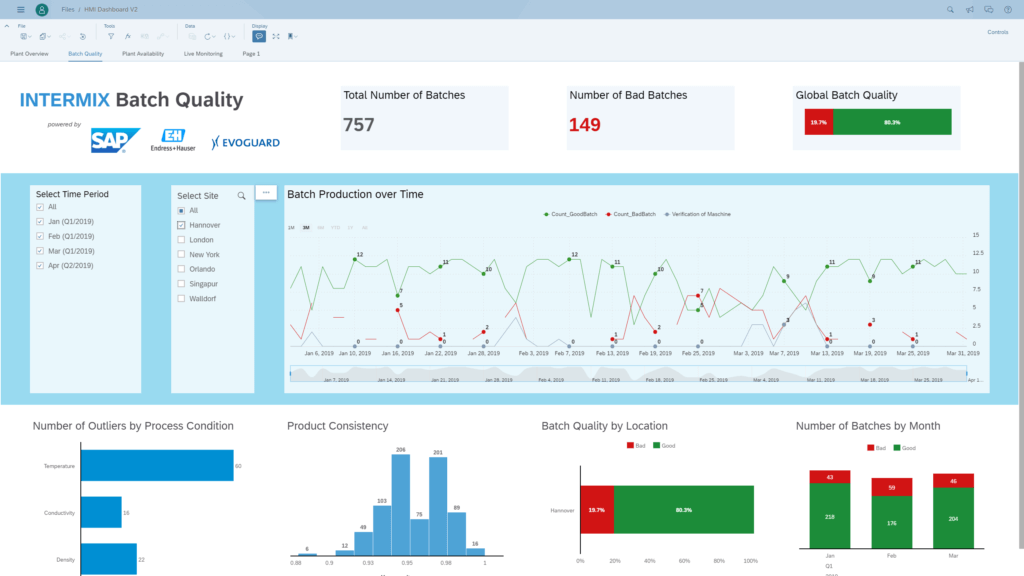Check the London site checkbox
The height and width of the screenshot is (576, 1024).
(x=181, y=240)
